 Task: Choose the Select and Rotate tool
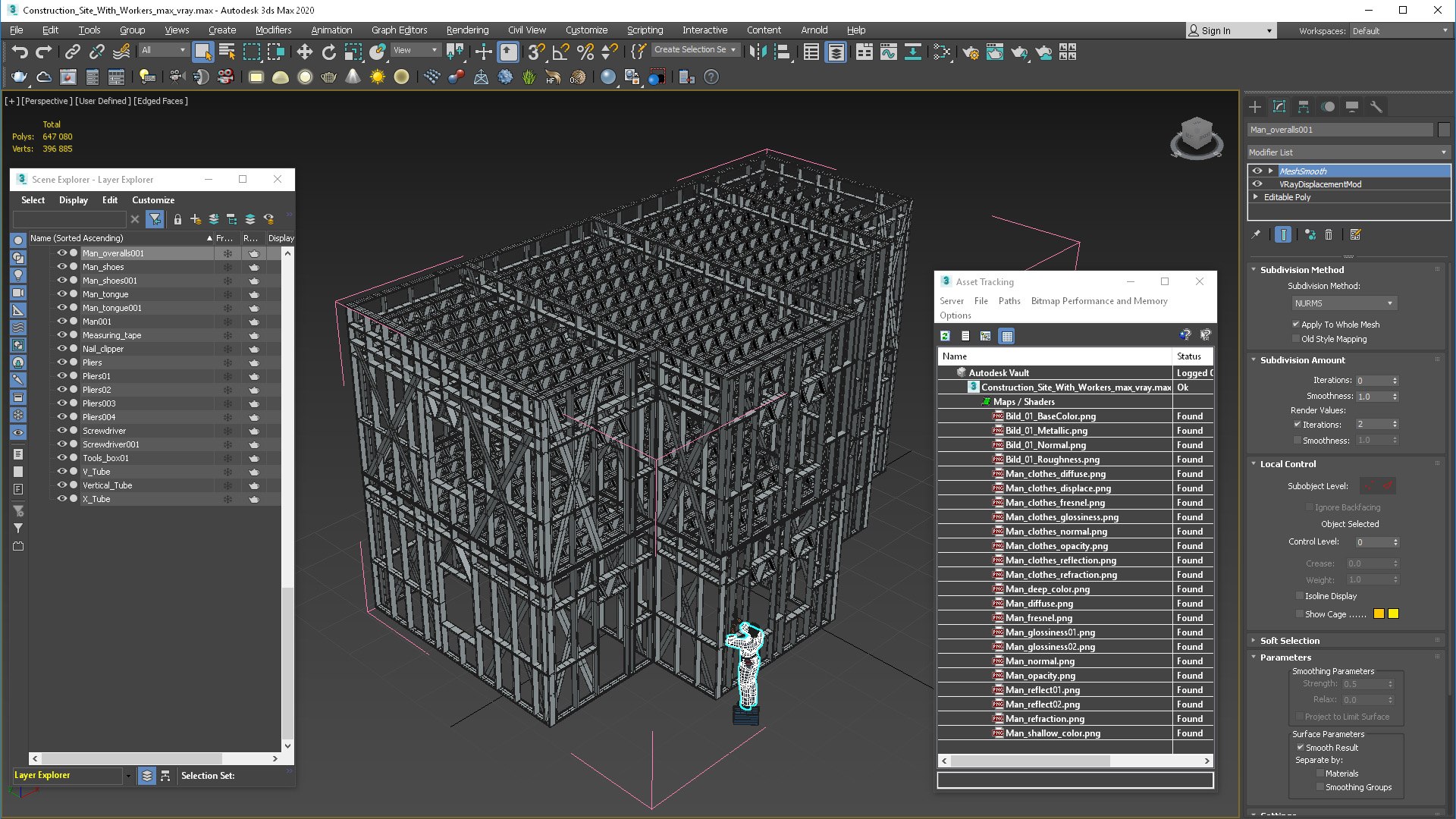pos(328,52)
